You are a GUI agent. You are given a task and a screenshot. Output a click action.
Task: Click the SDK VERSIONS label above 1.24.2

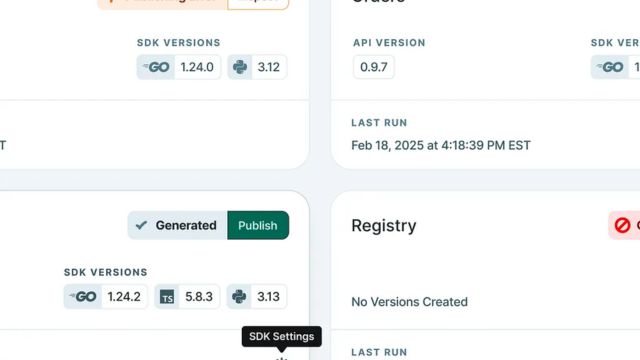106,272
